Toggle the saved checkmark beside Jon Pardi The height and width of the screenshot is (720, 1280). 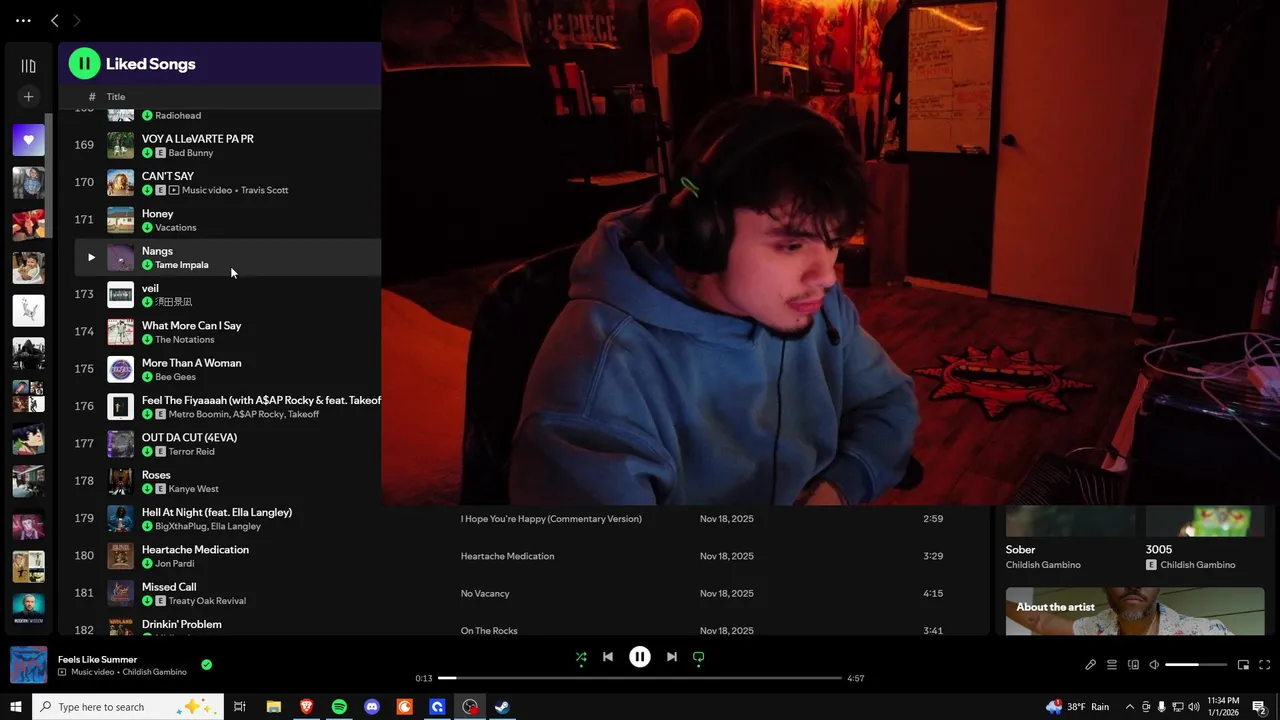pos(147,564)
